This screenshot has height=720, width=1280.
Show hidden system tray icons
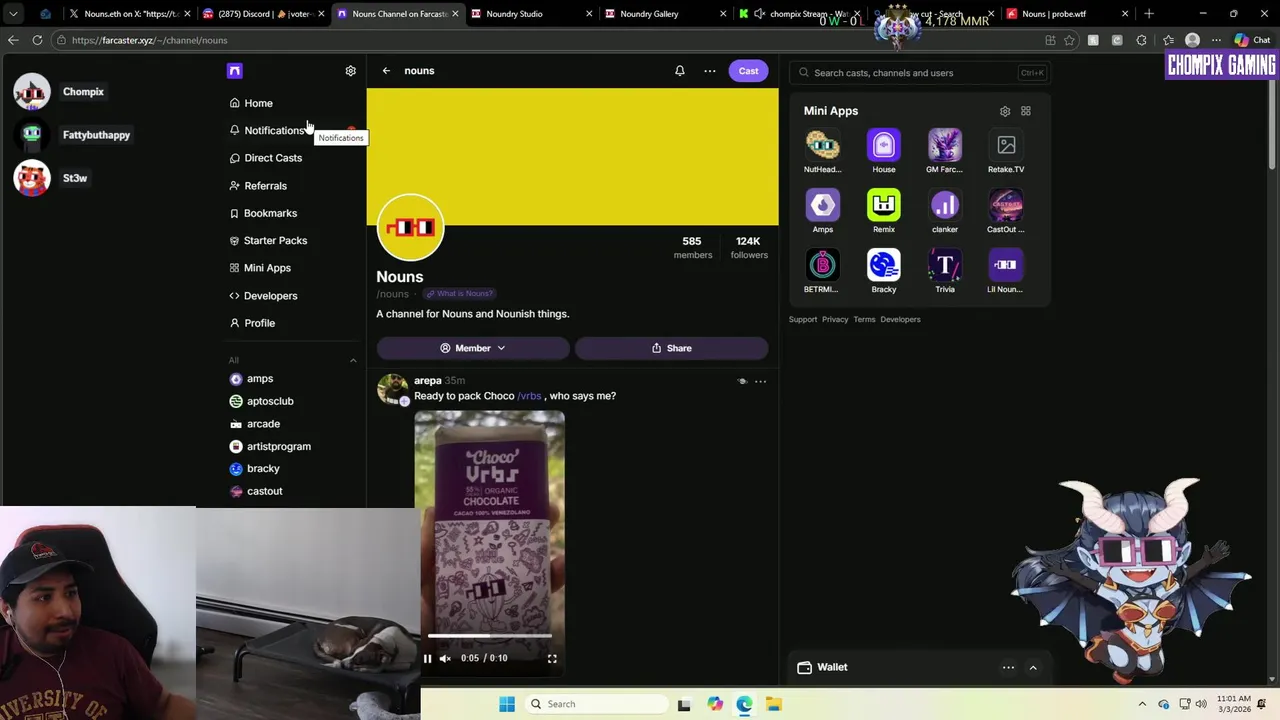pyautogui.click(x=1142, y=704)
